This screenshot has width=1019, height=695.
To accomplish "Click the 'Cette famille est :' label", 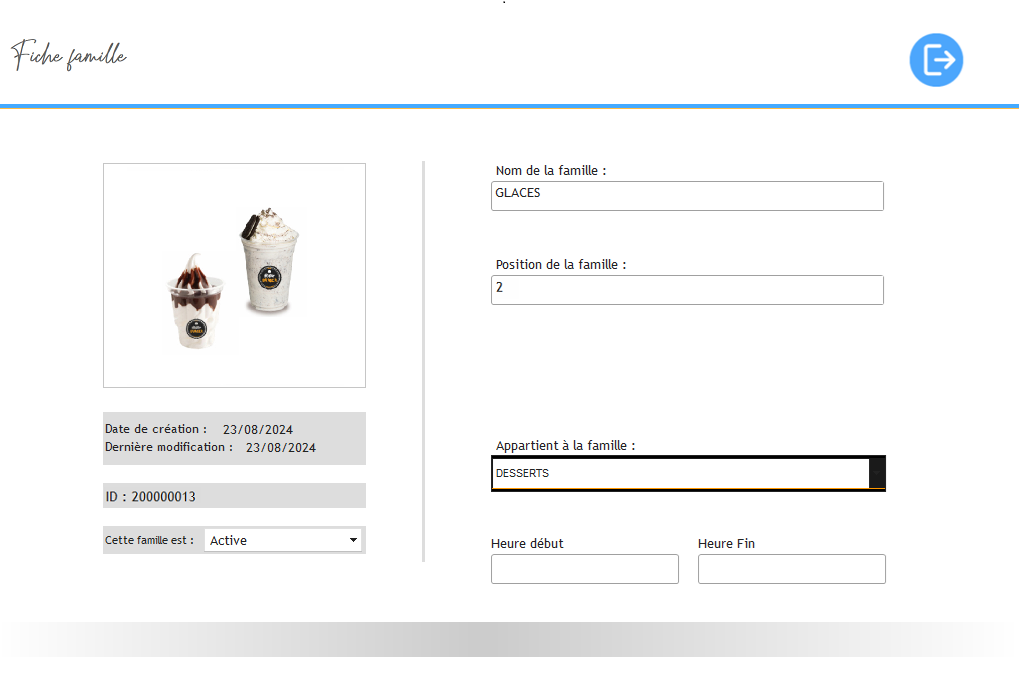I will pos(150,540).
